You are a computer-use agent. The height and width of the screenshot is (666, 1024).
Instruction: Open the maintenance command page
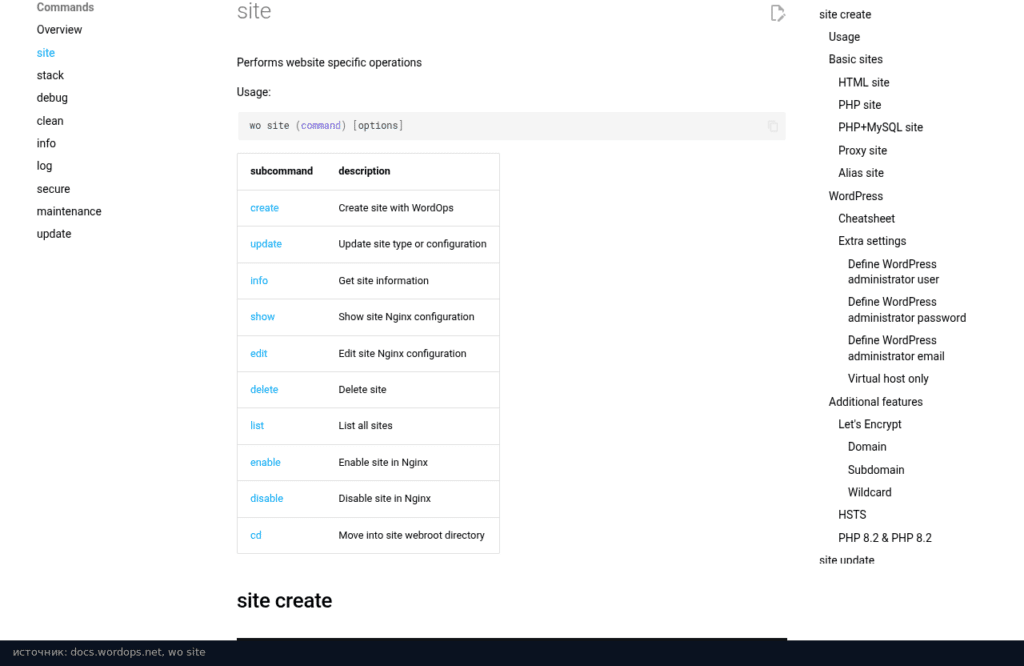coord(69,212)
